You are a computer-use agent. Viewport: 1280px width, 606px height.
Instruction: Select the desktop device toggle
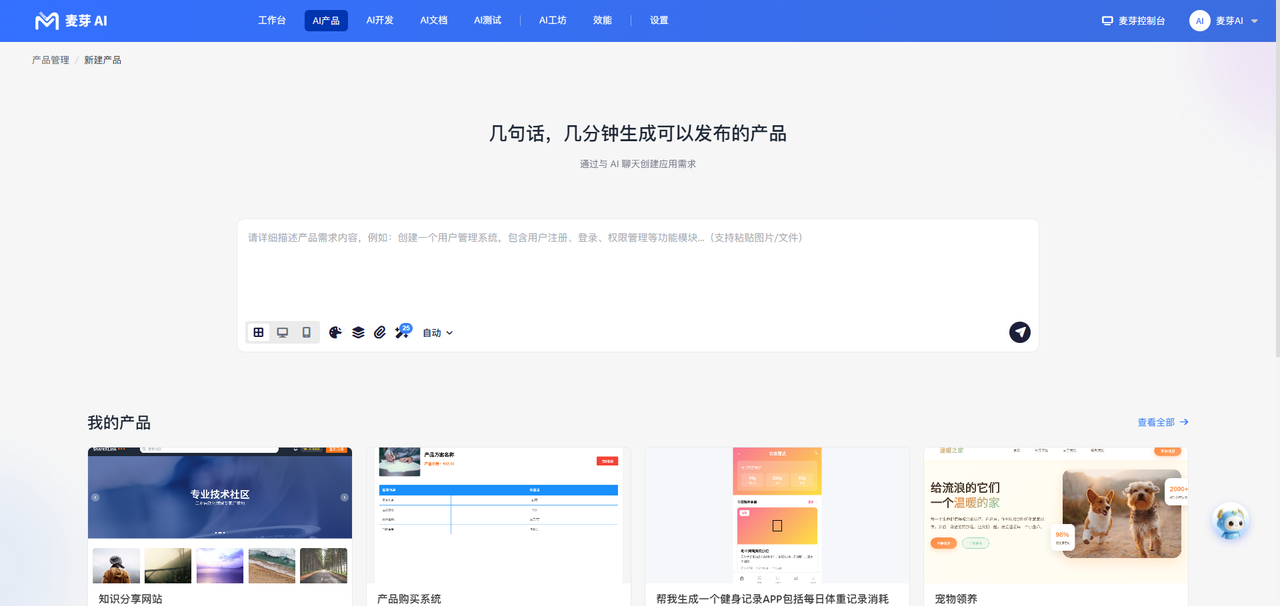tap(283, 332)
